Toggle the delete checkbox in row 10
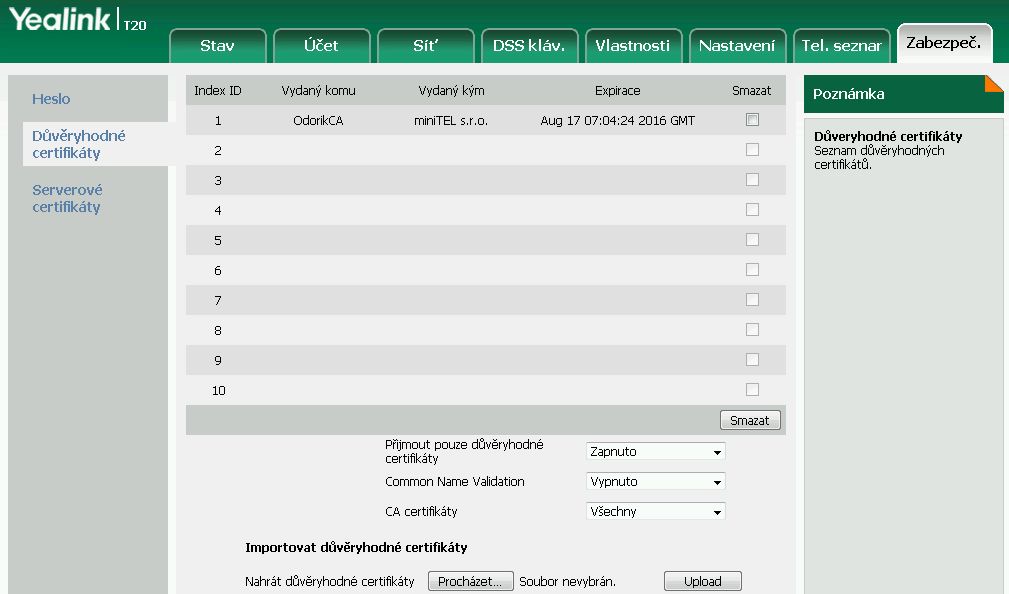Screen dimensions: 1009x594 tap(752, 390)
